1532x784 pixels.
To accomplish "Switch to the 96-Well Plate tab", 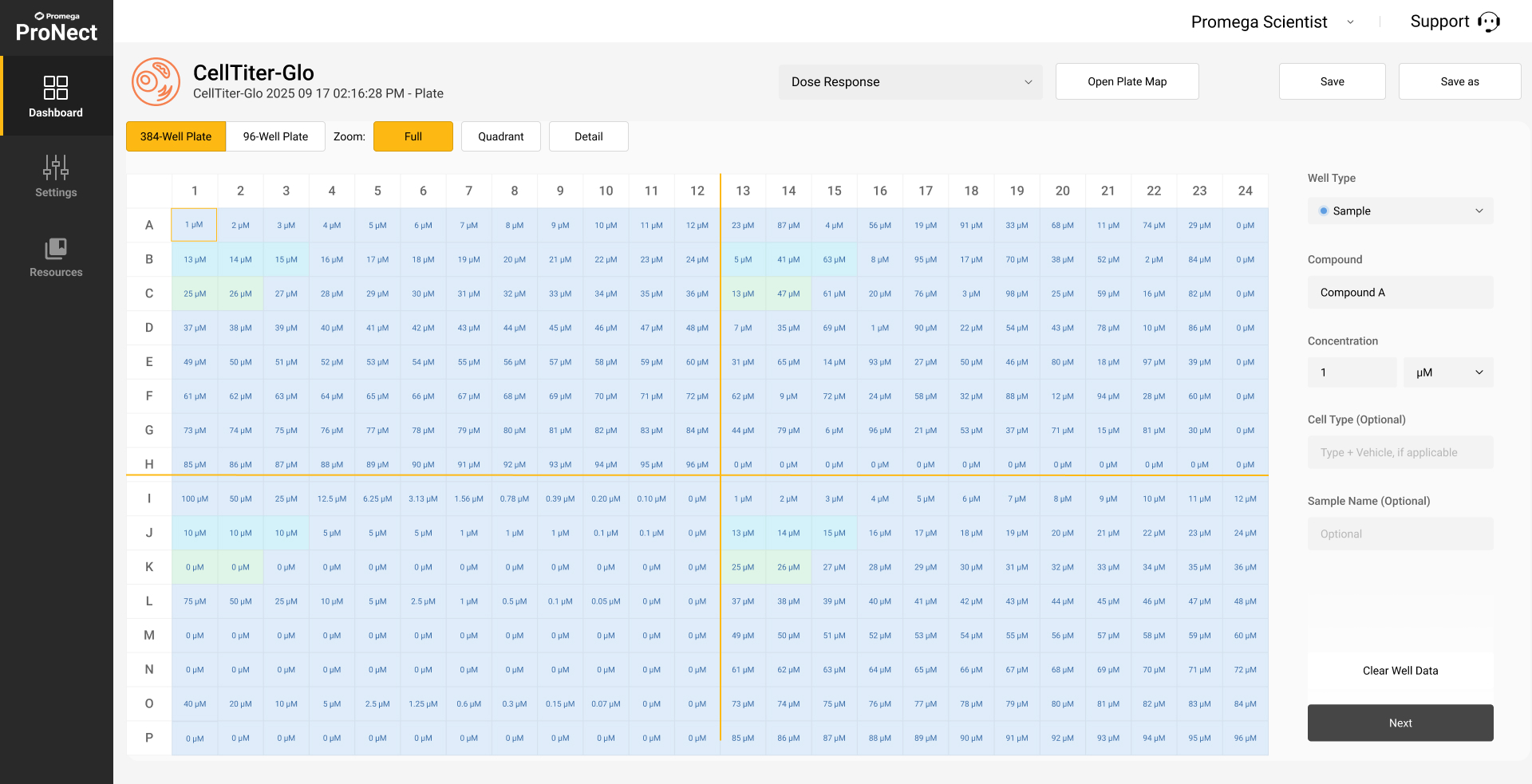I will point(275,136).
